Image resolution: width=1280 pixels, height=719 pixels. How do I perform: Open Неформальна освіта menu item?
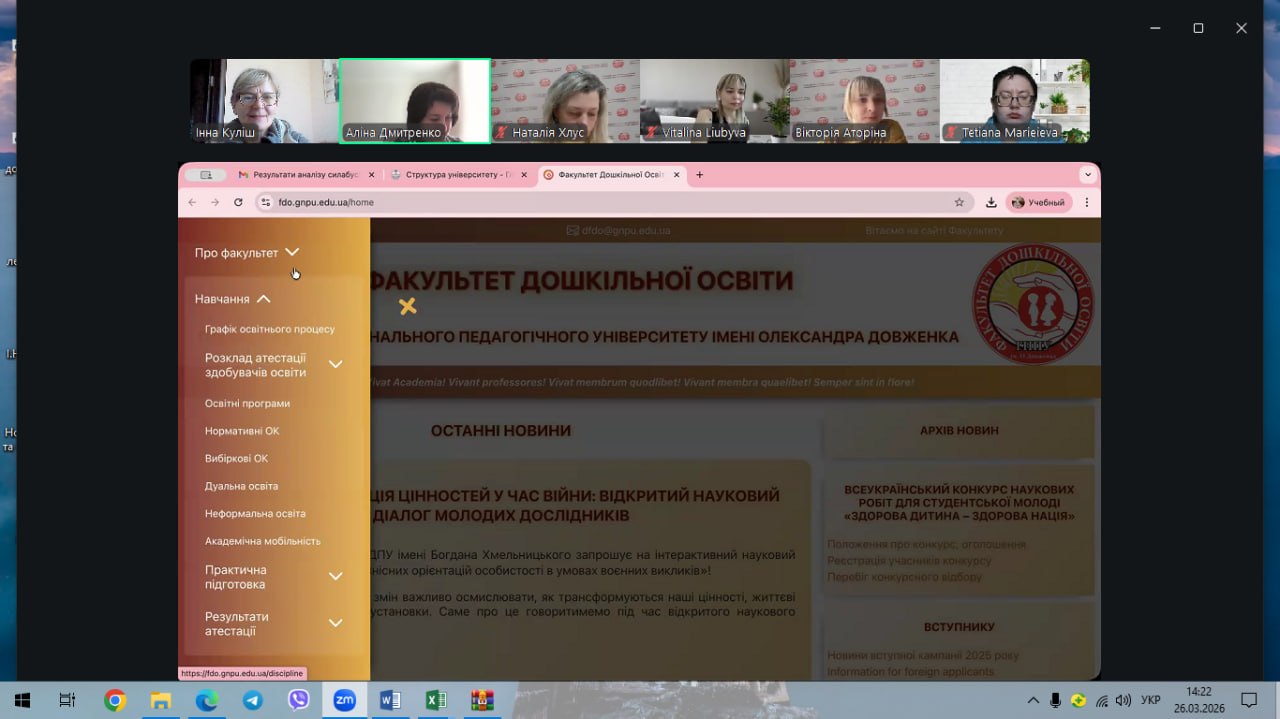click(255, 514)
